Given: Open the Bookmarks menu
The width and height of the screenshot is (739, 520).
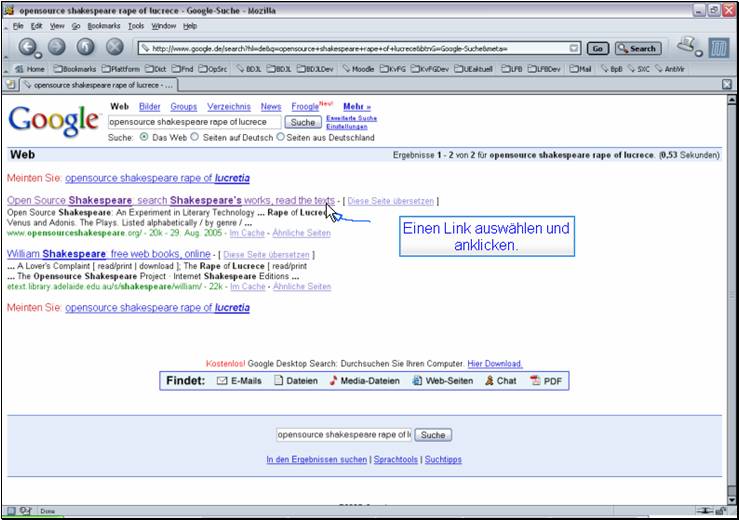Looking at the screenshot, I should [x=103, y=25].
